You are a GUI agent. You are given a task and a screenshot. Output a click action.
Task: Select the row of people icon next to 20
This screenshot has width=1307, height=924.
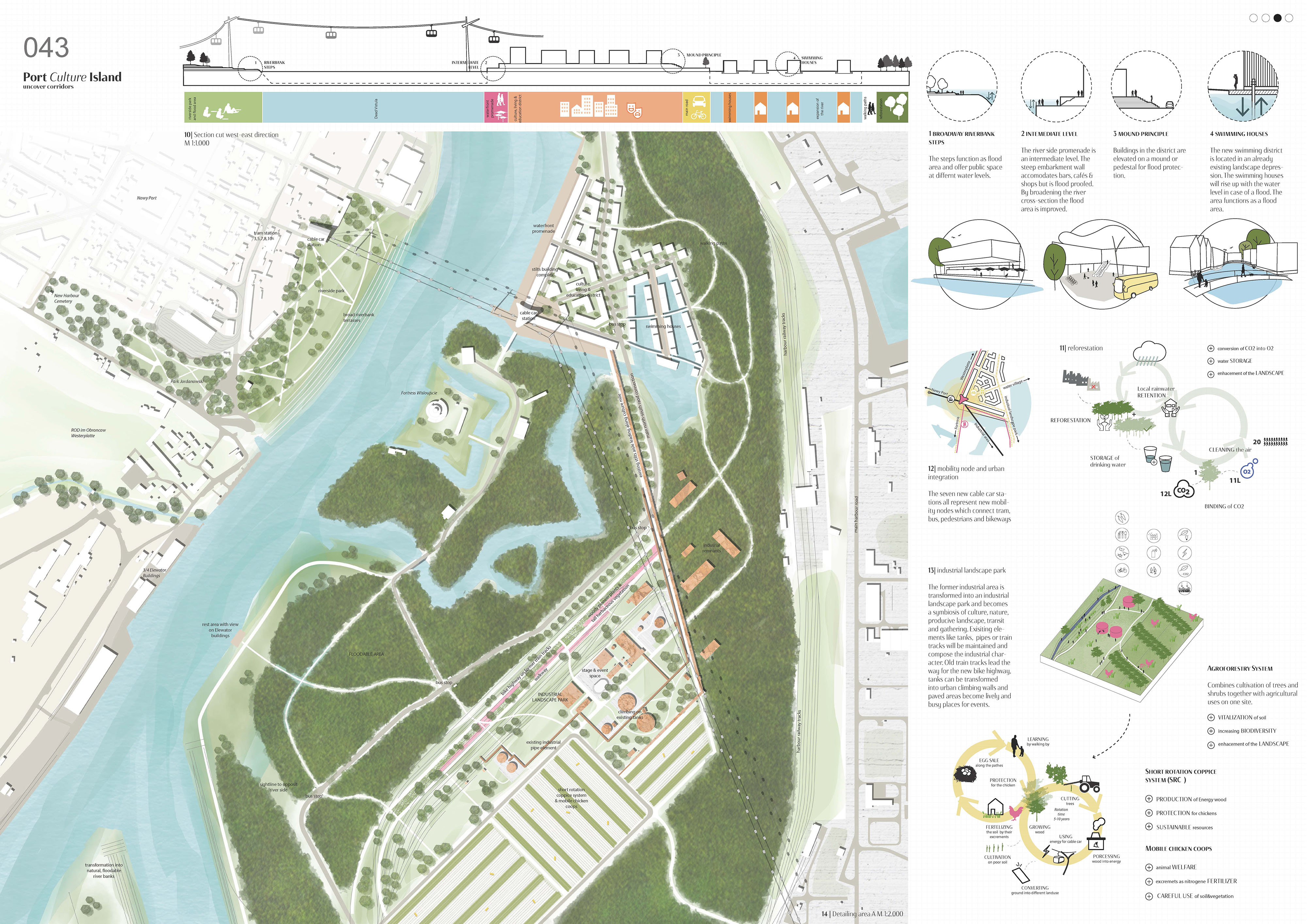(x=1276, y=441)
